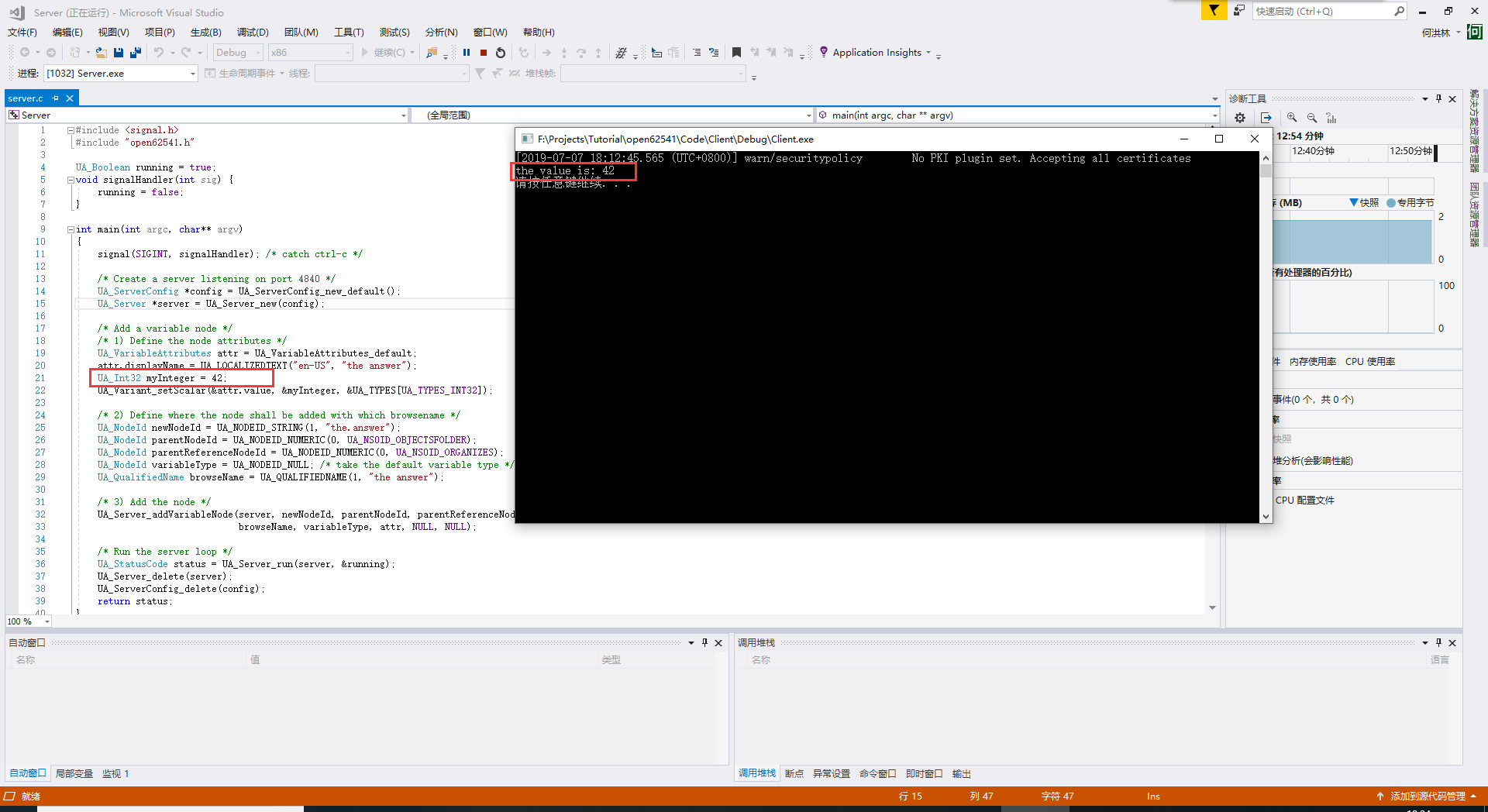Restart the debug session icon
This screenshot has width=1488, height=812.
click(x=501, y=53)
